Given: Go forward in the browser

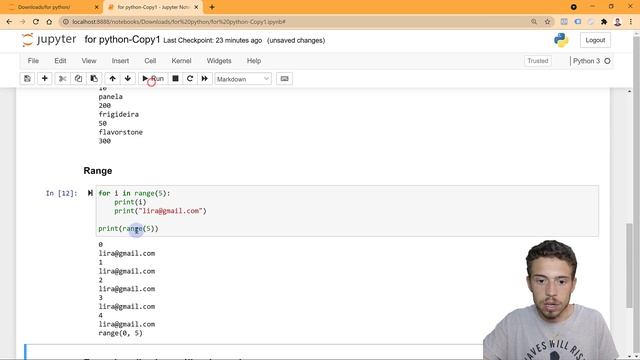Looking at the screenshot, I should coord(22,22).
